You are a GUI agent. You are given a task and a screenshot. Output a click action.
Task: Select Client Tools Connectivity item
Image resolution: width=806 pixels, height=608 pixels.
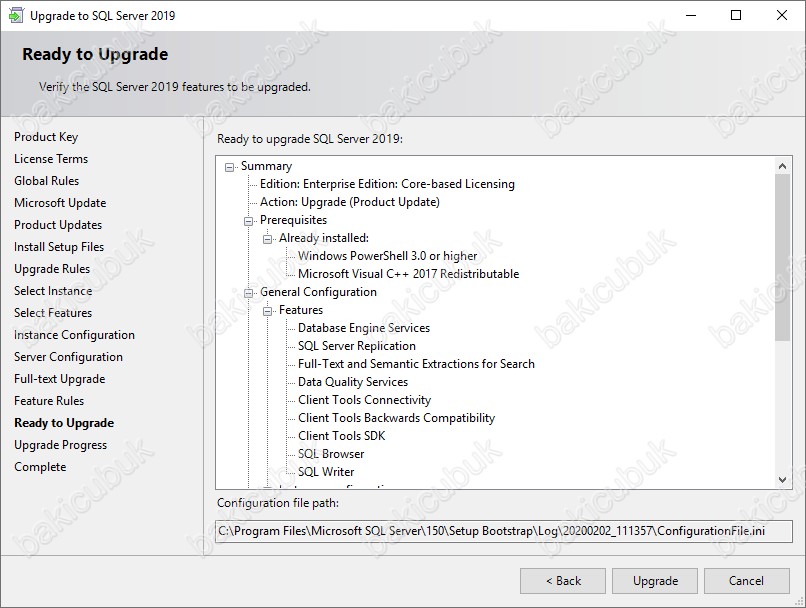(x=364, y=400)
